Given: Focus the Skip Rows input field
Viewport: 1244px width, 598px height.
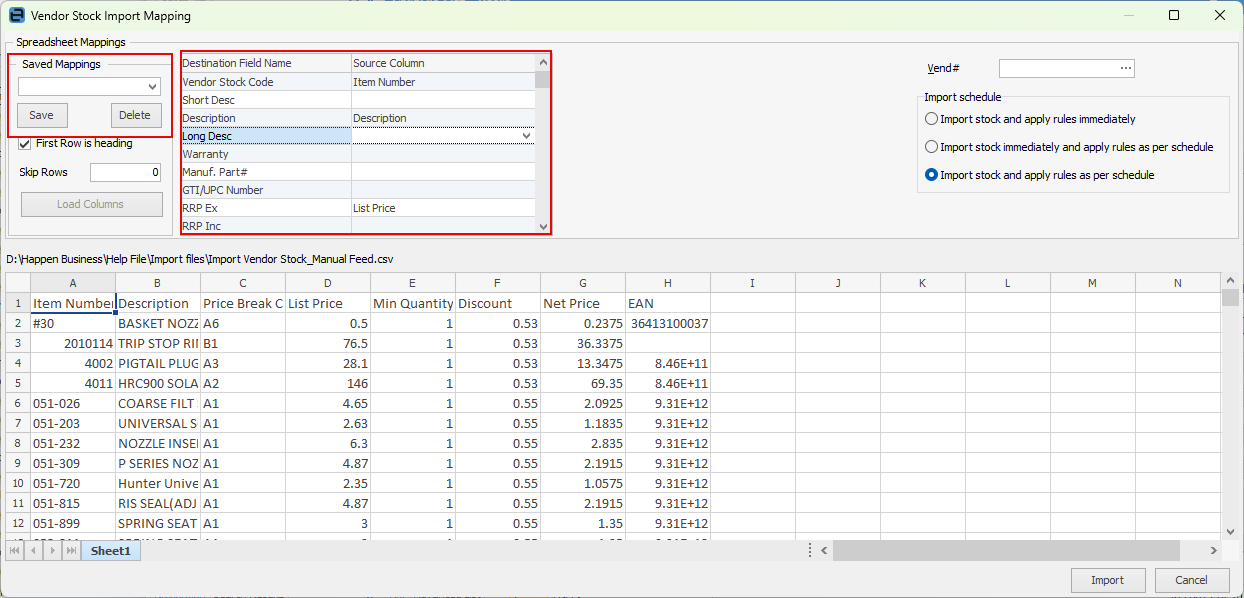Looking at the screenshot, I should [125, 172].
